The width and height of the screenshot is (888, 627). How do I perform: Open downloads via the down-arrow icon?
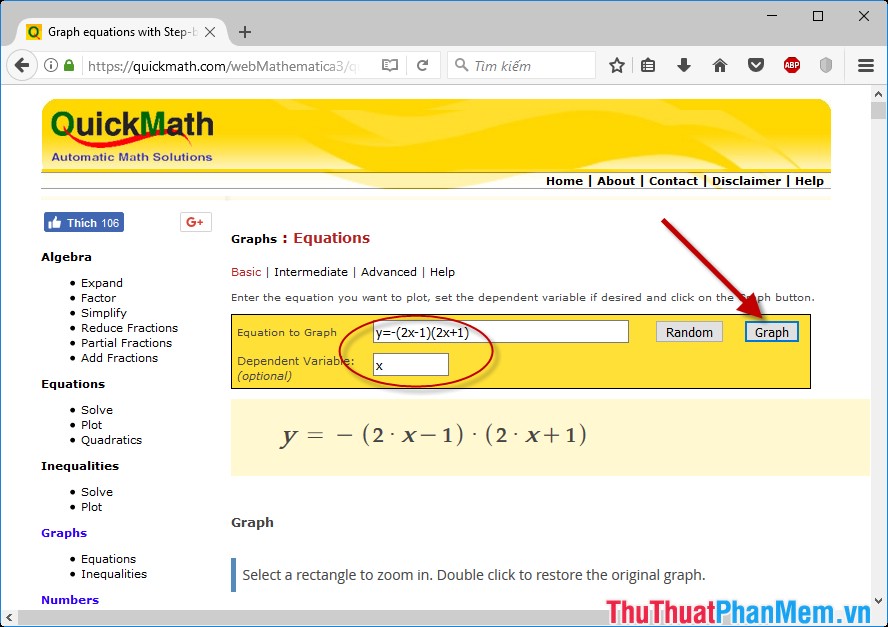coord(683,64)
